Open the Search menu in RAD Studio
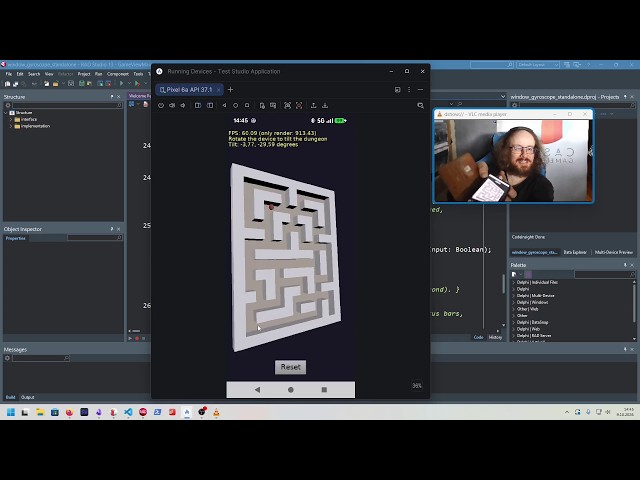Screen dimensions: 640x480 (x=34, y=74)
